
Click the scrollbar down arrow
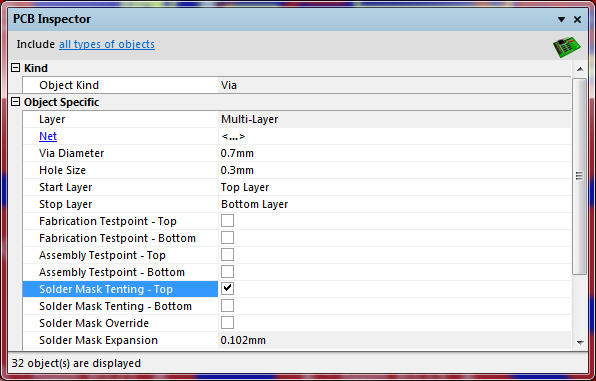580,342
